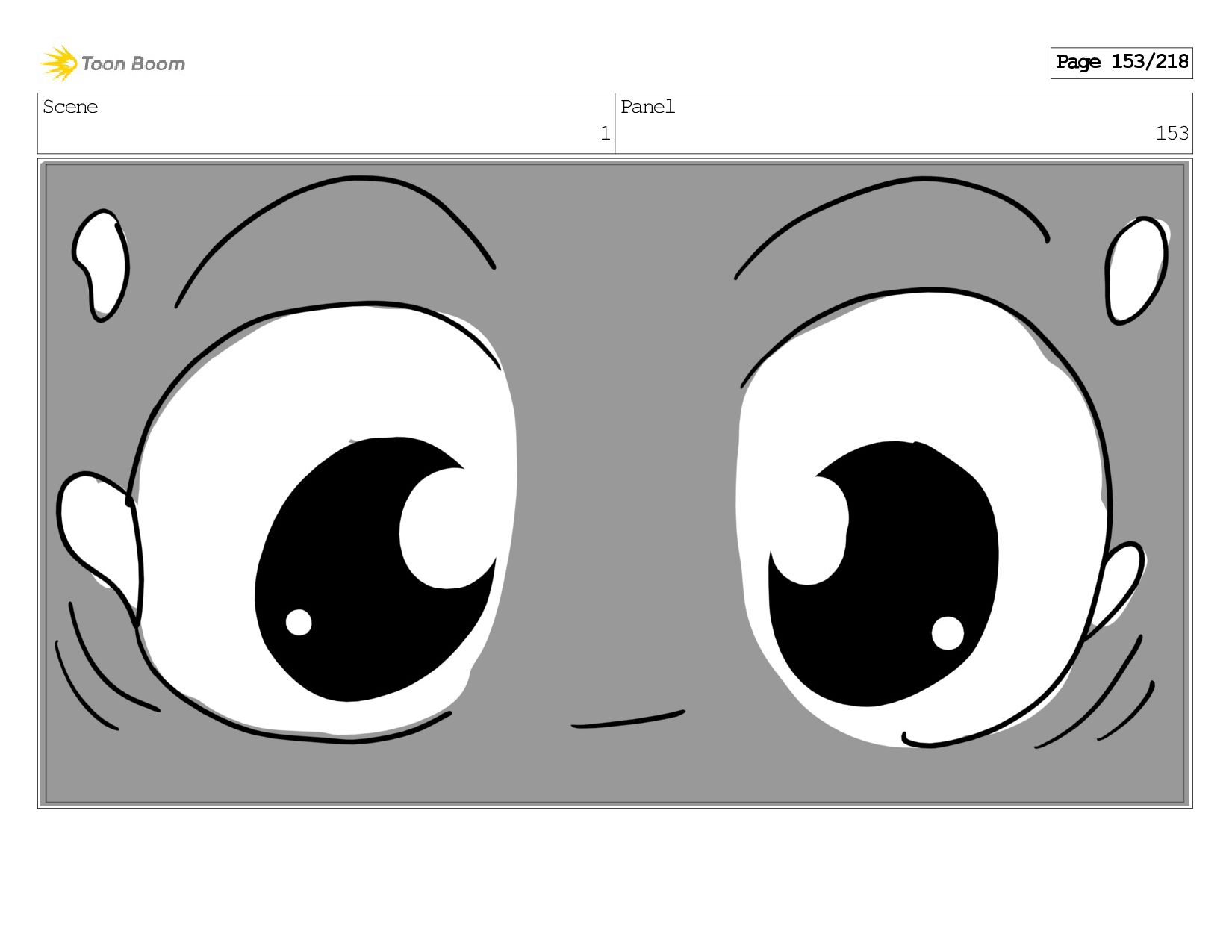Click the "Page 153/218" page indicator

tap(1121, 63)
